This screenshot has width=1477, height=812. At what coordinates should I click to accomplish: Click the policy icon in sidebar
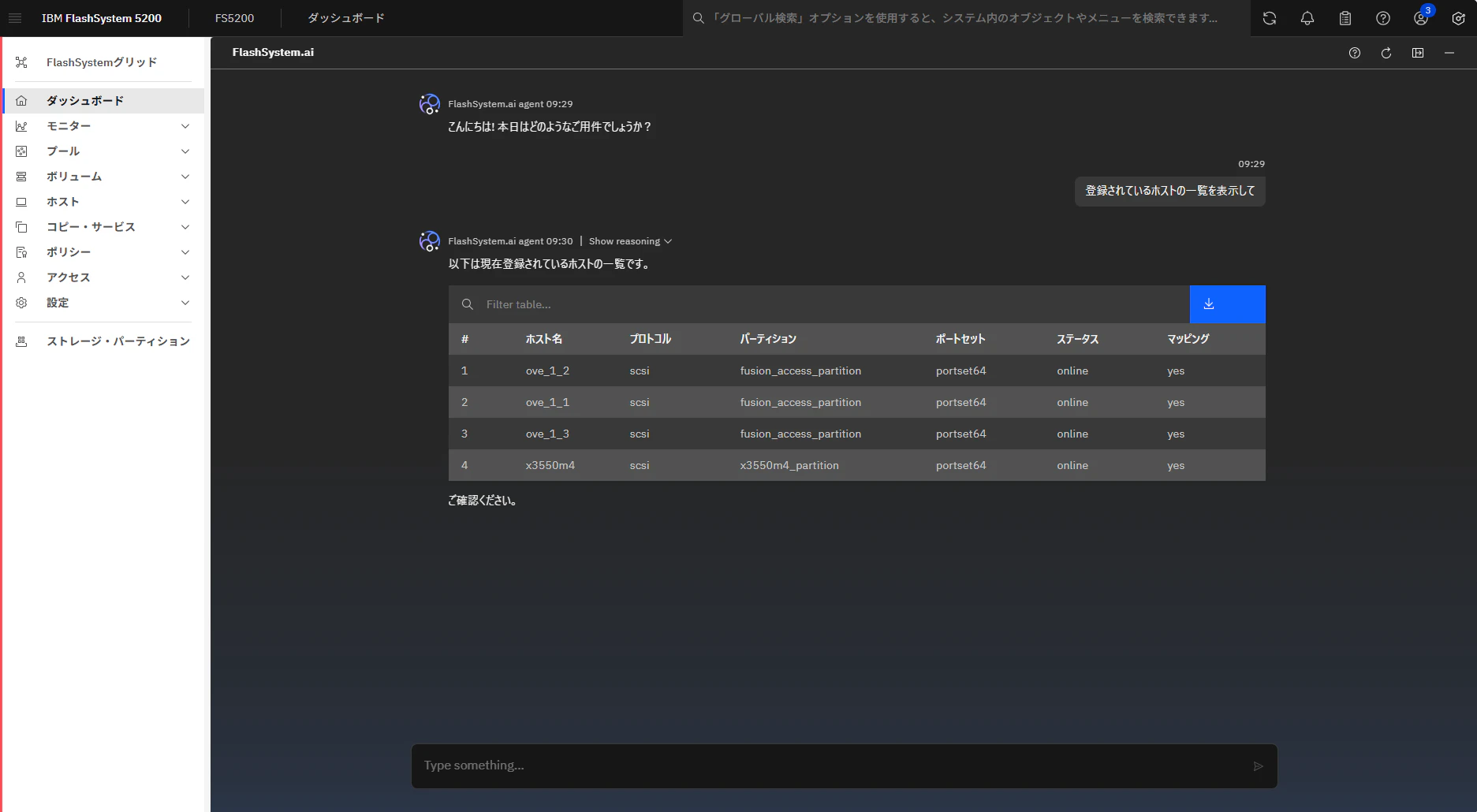tap(21, 252)
